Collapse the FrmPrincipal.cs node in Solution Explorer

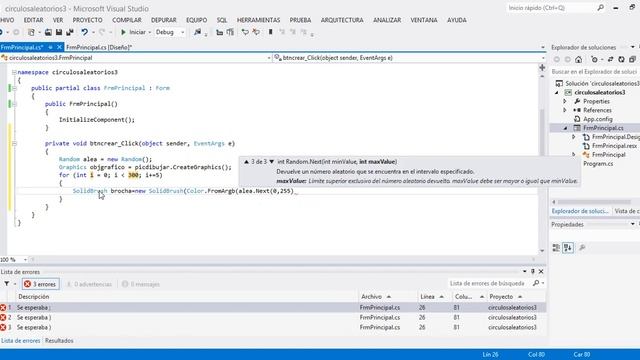[x=565, y=128]
